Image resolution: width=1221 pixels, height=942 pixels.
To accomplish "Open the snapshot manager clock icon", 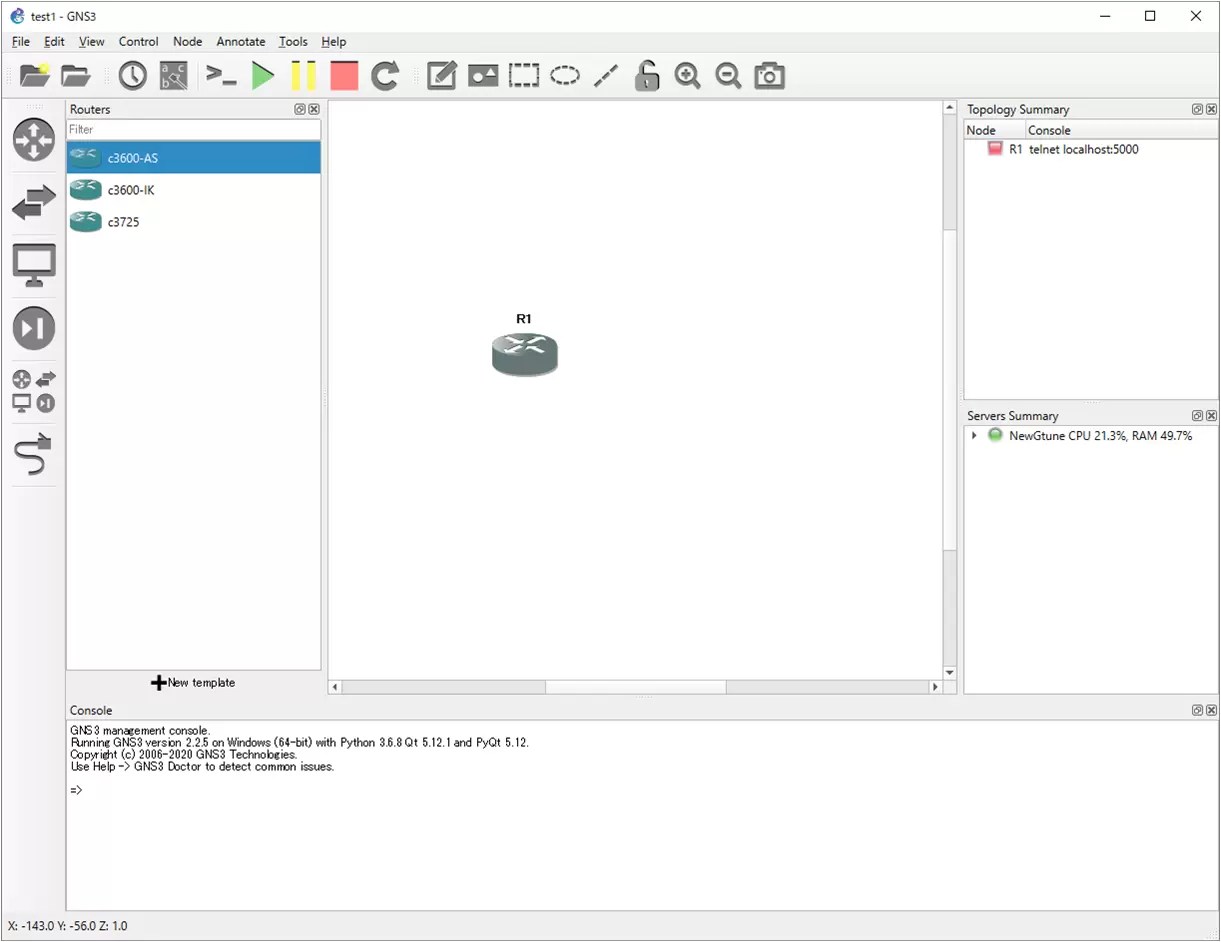I will tap(132, 75).
